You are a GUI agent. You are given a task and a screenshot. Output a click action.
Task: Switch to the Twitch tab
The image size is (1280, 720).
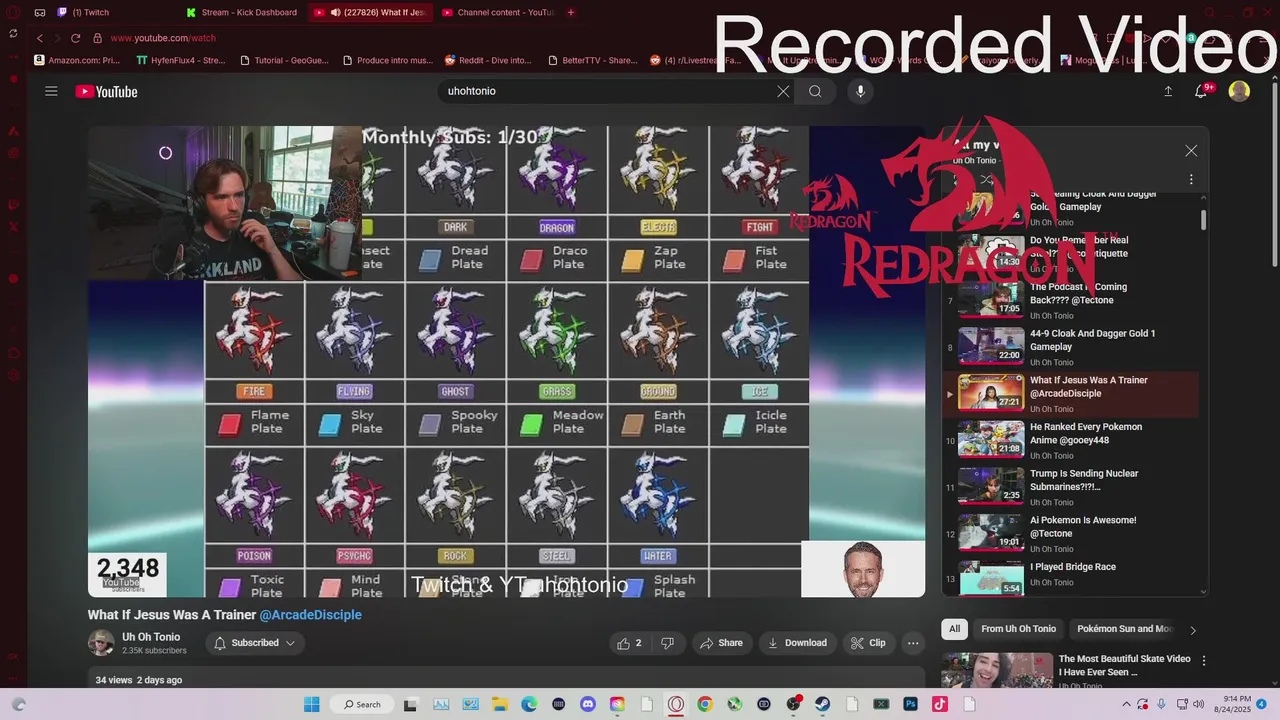110,12
